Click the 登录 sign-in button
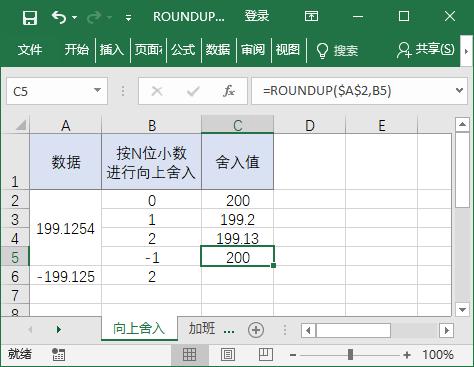474x367 pixels. point(257,16)
